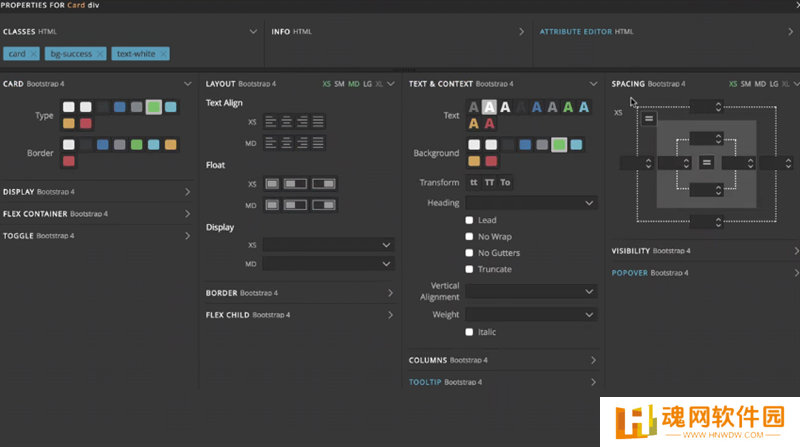Justify text for XS breakpoint
The width and height of the screenshot is (800, 447).
(318, 122)
